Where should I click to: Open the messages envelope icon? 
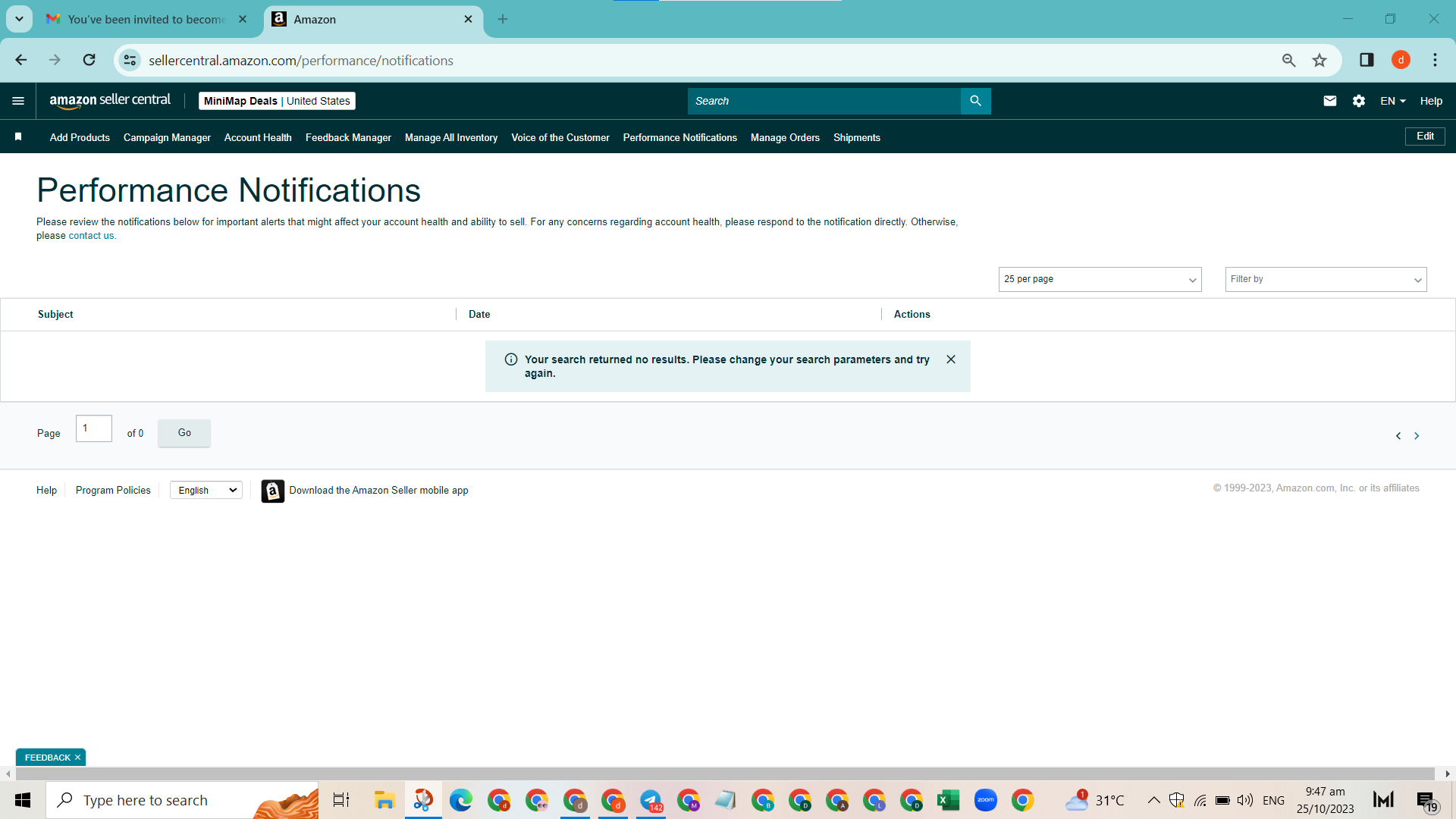pos(1330,101)
